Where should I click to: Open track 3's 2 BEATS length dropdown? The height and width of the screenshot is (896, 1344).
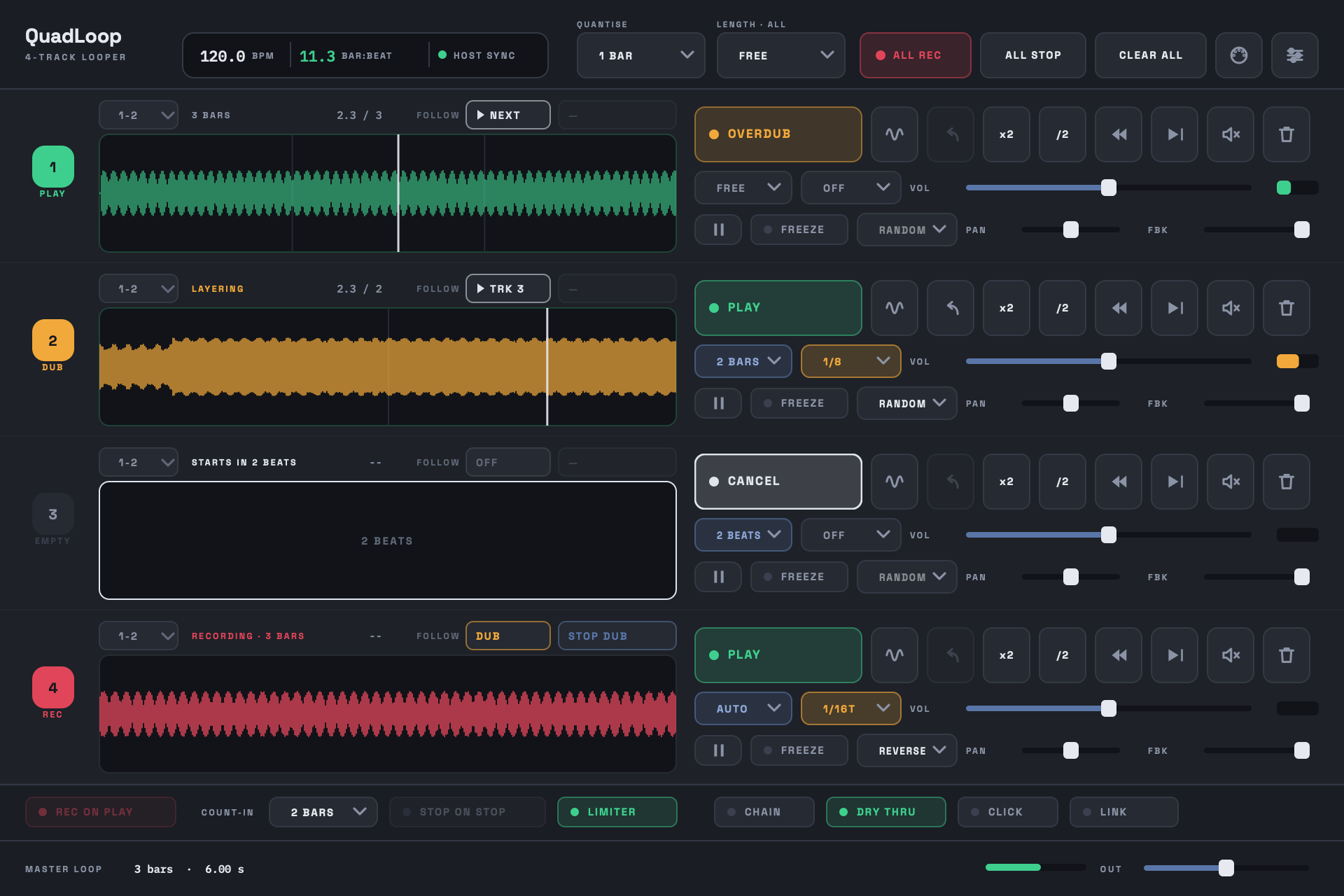(x=743, y=535)
